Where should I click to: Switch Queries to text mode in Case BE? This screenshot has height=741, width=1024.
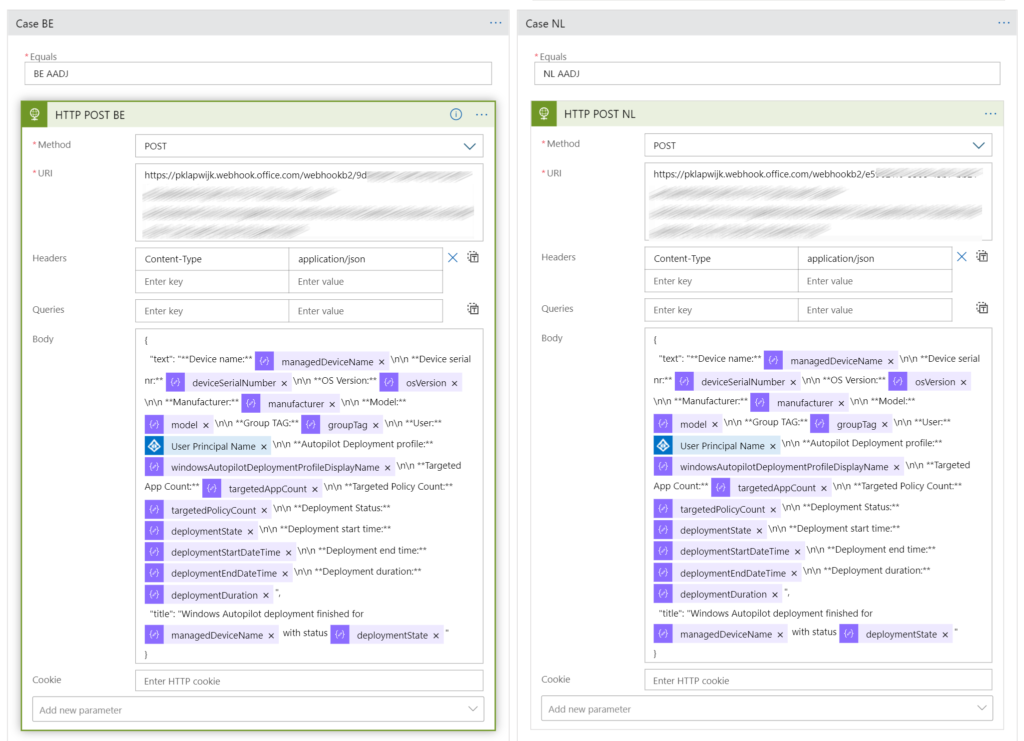tap(473, 309)
